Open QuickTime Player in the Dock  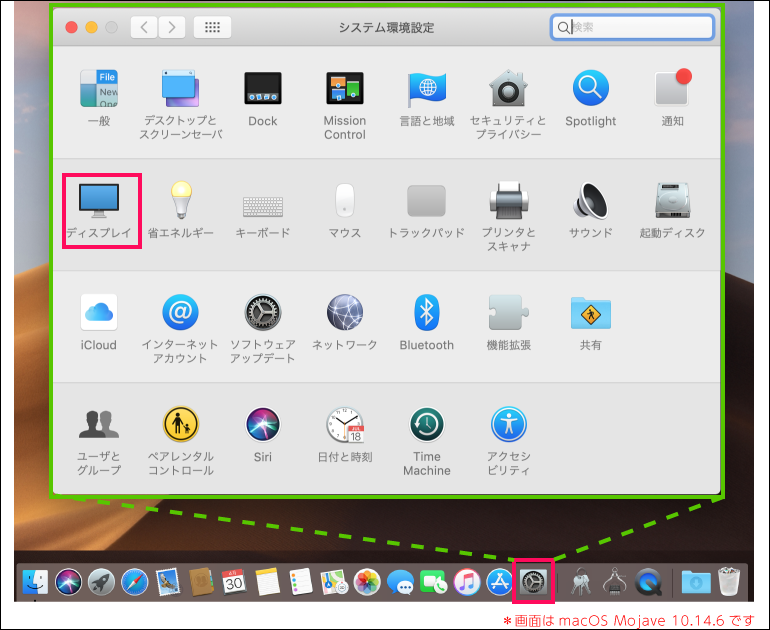pos(648,582)
